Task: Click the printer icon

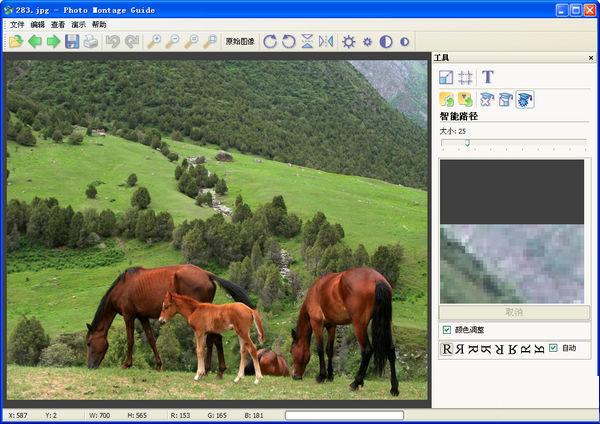Action: click(91, 41)
